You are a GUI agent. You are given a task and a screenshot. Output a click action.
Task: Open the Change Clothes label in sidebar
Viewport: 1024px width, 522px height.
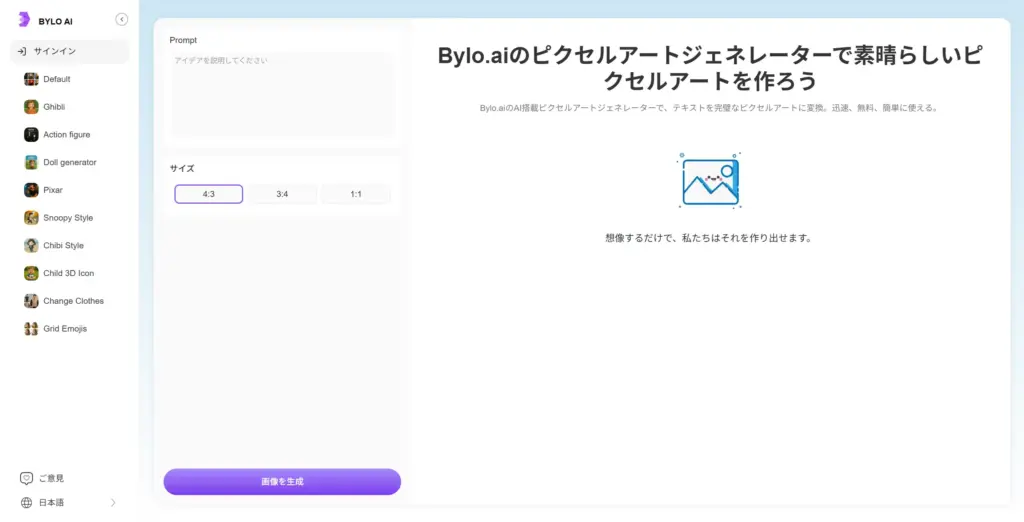(73, 301)
